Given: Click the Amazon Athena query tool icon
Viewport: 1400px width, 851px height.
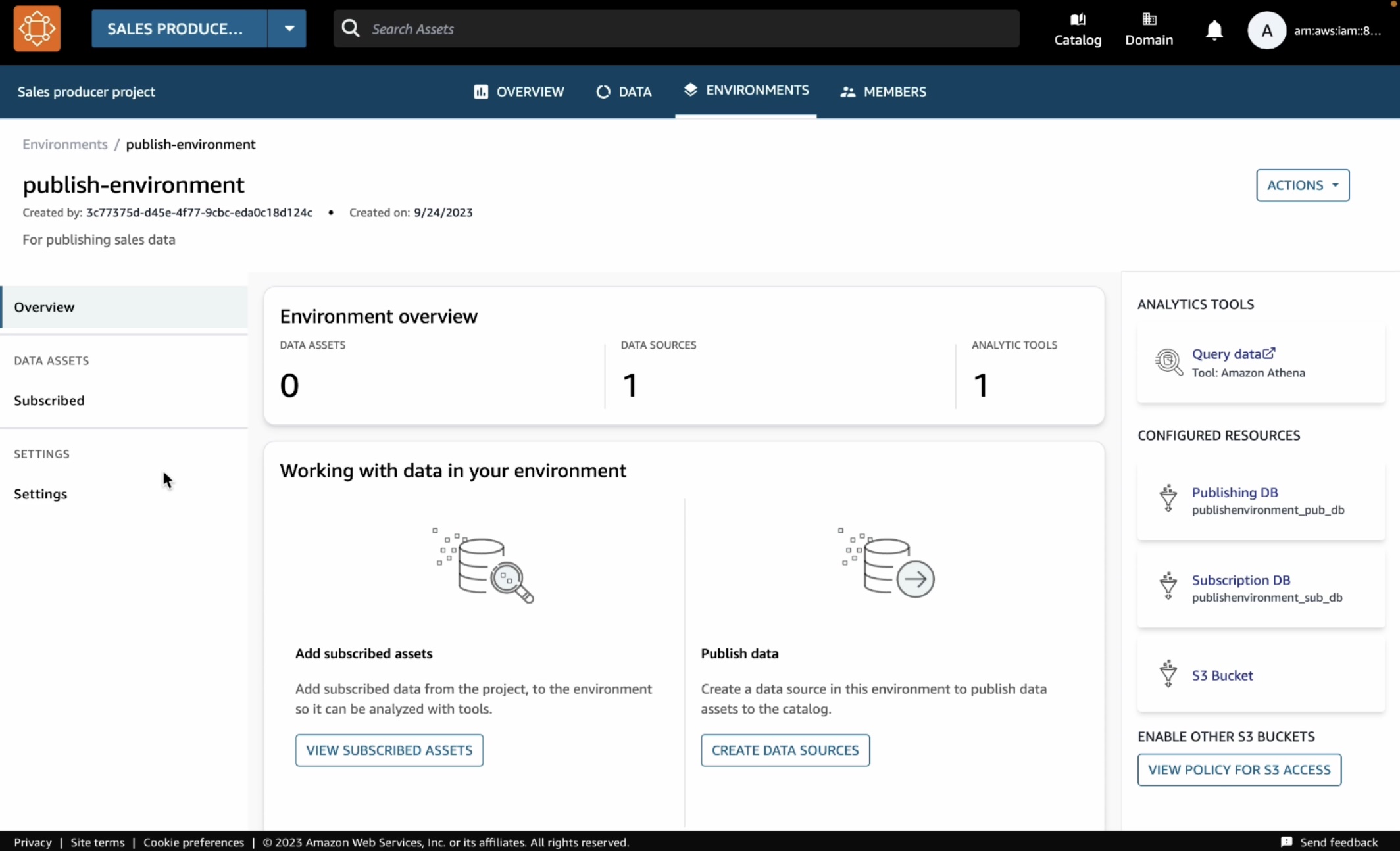Looking at the screenshot, I should (x=1168, y=362).
